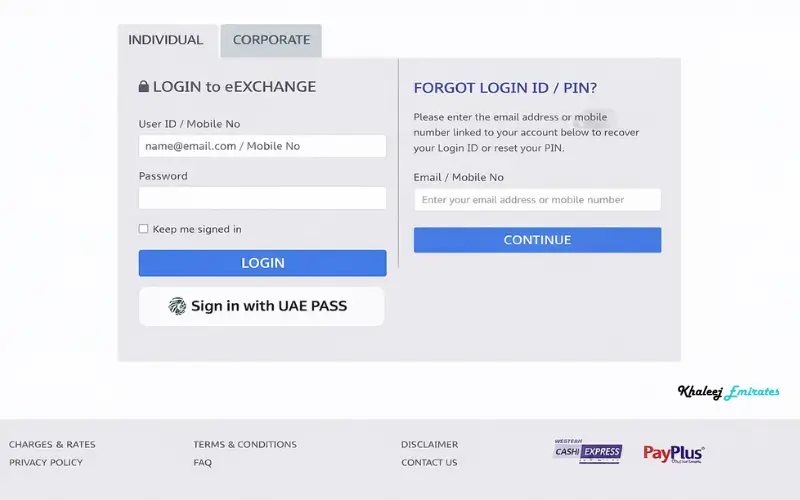This screenshot has height=500, width=800.
Task: Open the PRIVACY POLICY link
Action: [46, 462]
